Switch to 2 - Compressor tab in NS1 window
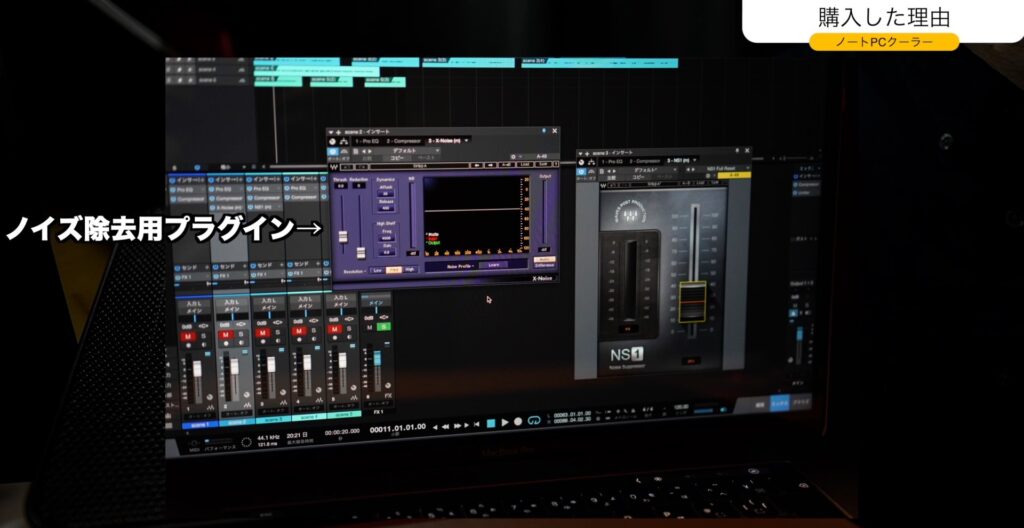Image resolution: width=1024 pixels, height=528 pixels. tap(645, 161)
